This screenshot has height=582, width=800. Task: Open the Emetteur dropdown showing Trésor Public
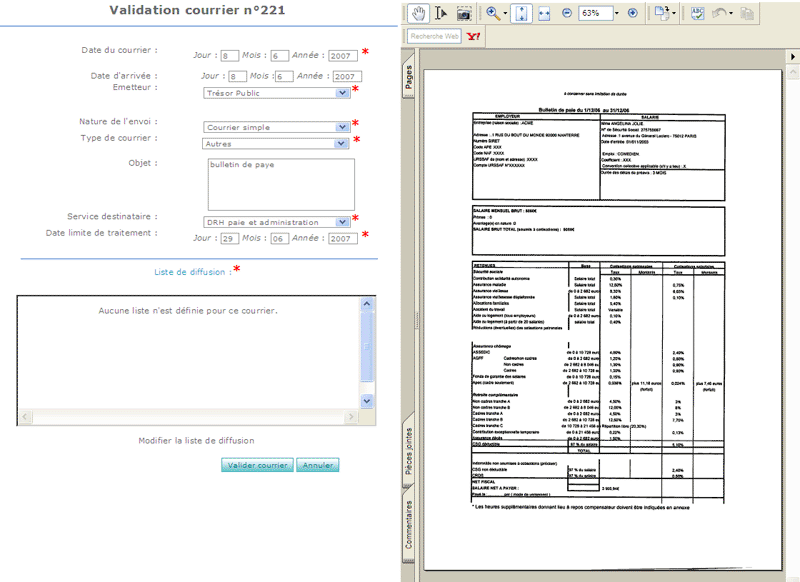coord(277,93)
